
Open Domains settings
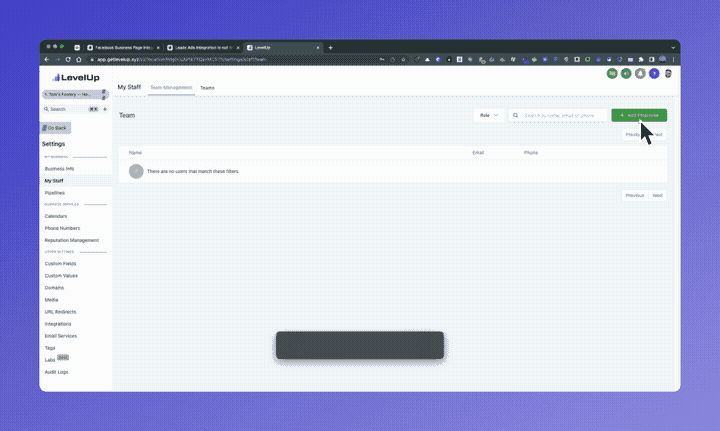(x=54, y=288)
